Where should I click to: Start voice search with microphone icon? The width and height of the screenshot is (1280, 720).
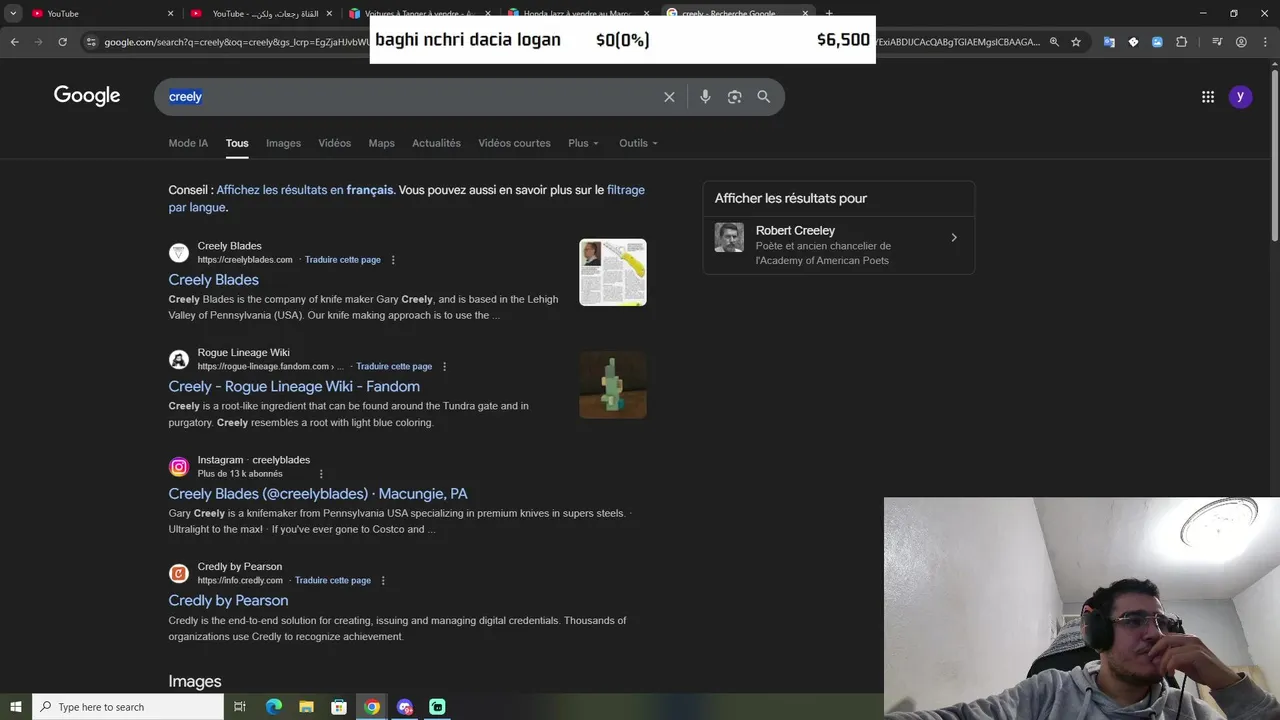pos(705,97)
